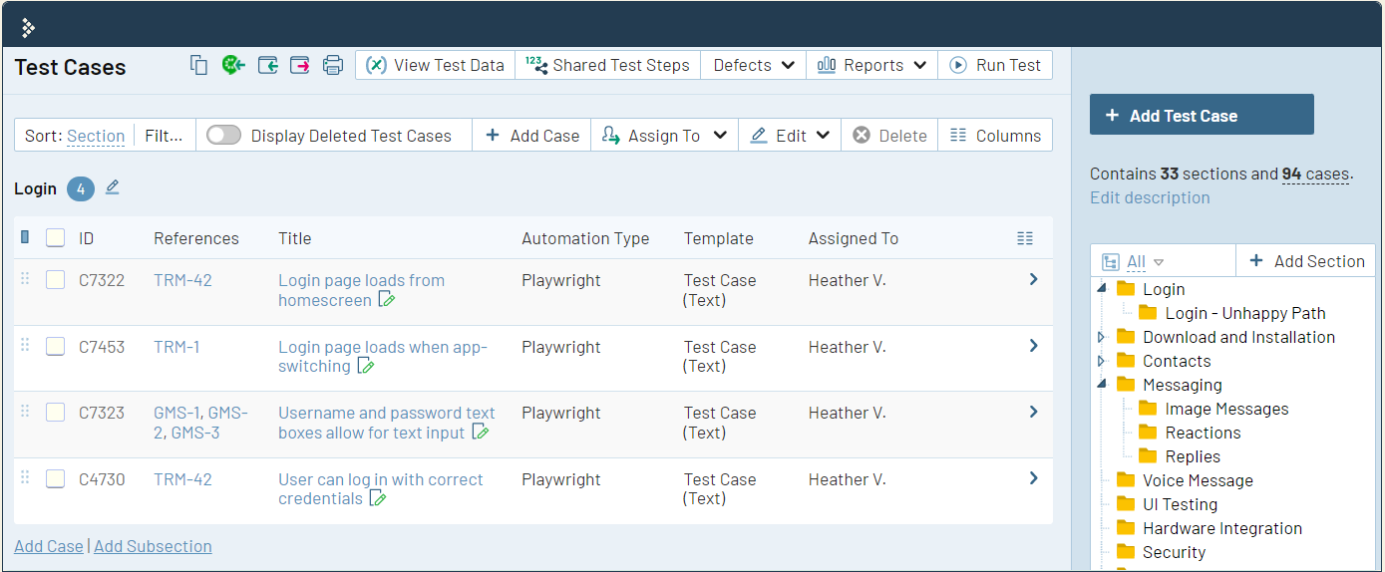The image size is (1385, 572).
Task: Click the import test cases icon
Action: [x=267, y=65]
